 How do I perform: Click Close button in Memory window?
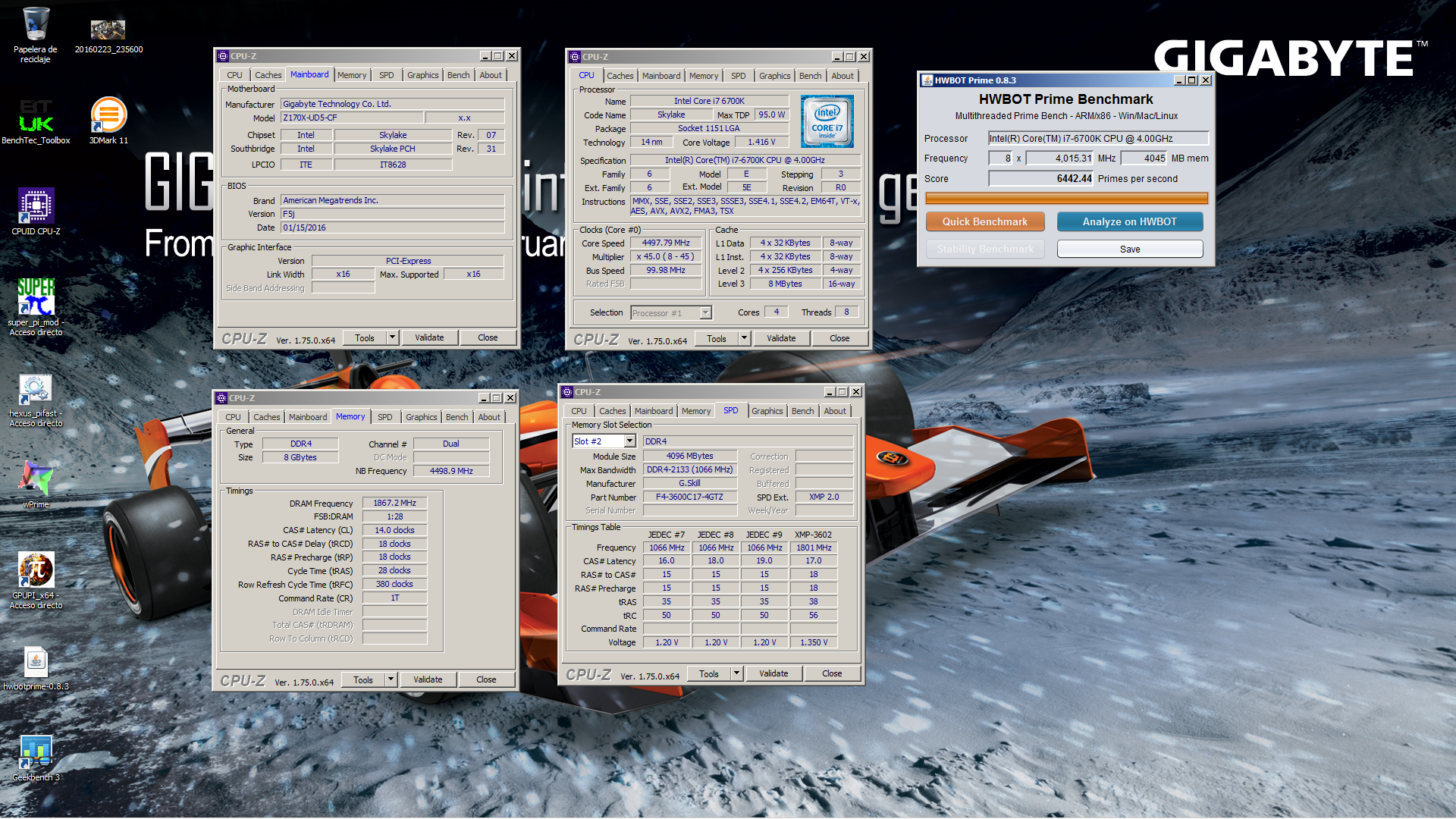point(486,679)
